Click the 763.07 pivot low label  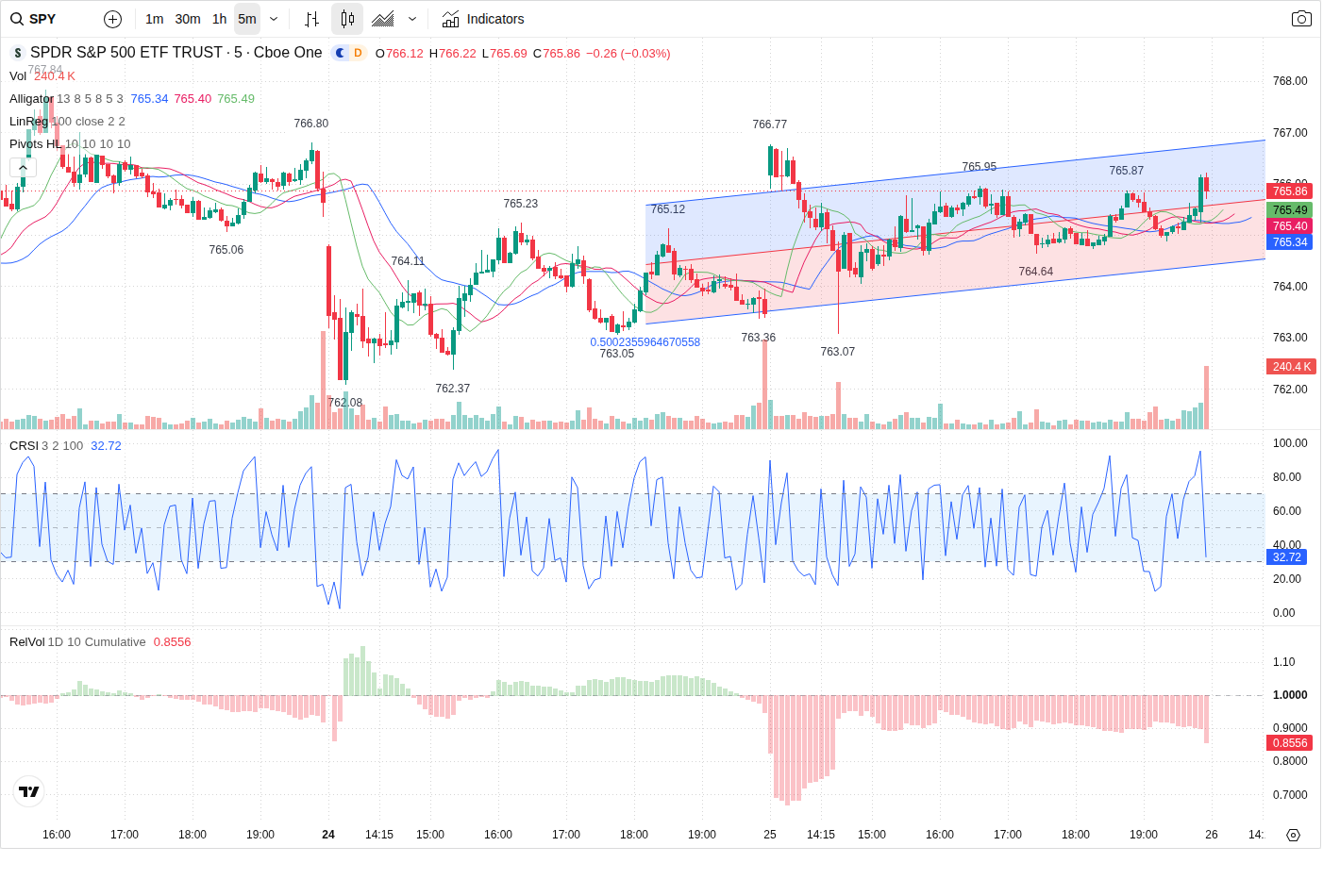838,352
